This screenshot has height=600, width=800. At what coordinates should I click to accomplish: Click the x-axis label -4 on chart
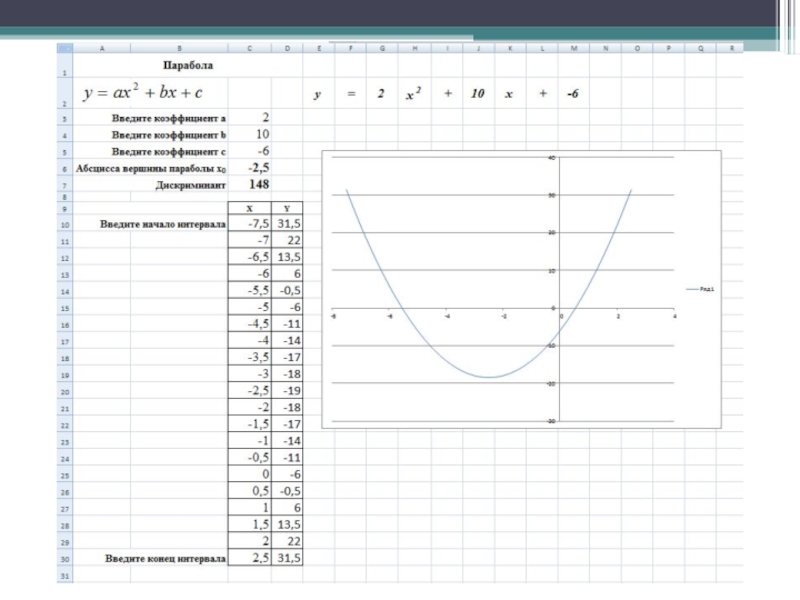[447, 316]
